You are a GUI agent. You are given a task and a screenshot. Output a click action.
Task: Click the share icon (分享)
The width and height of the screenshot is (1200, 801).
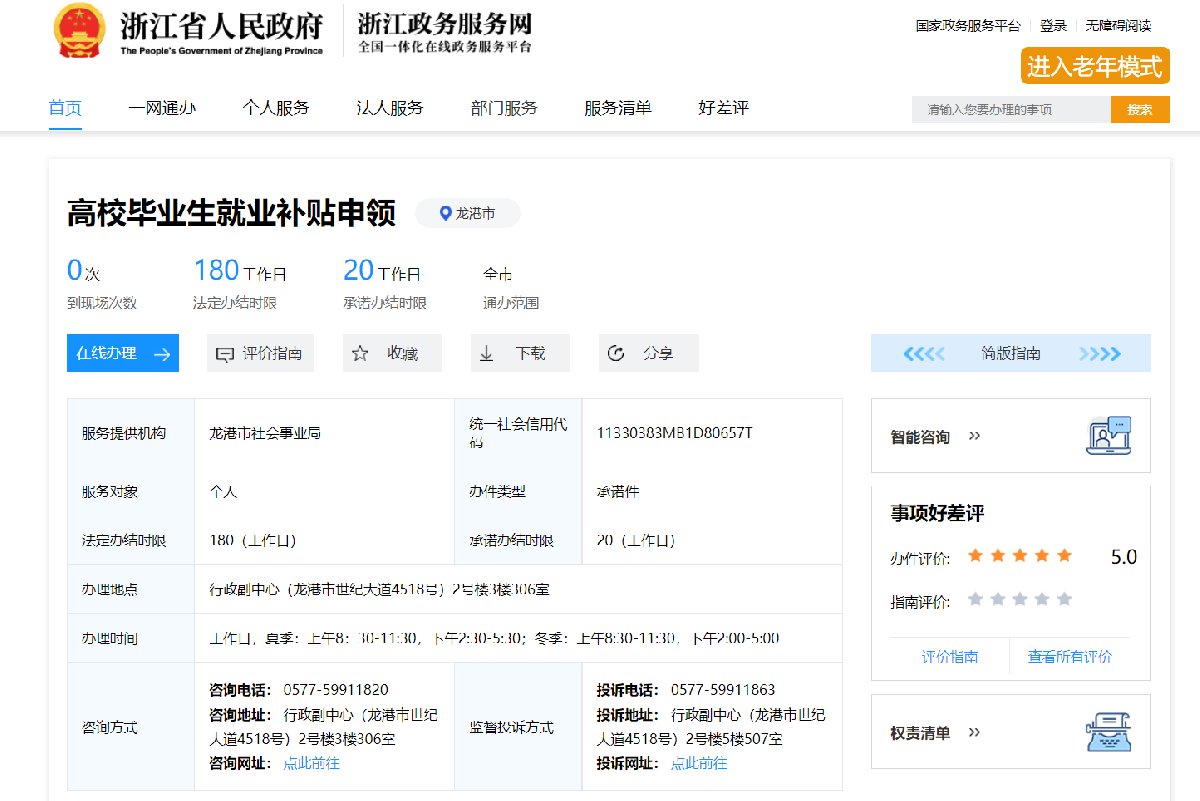616,353
